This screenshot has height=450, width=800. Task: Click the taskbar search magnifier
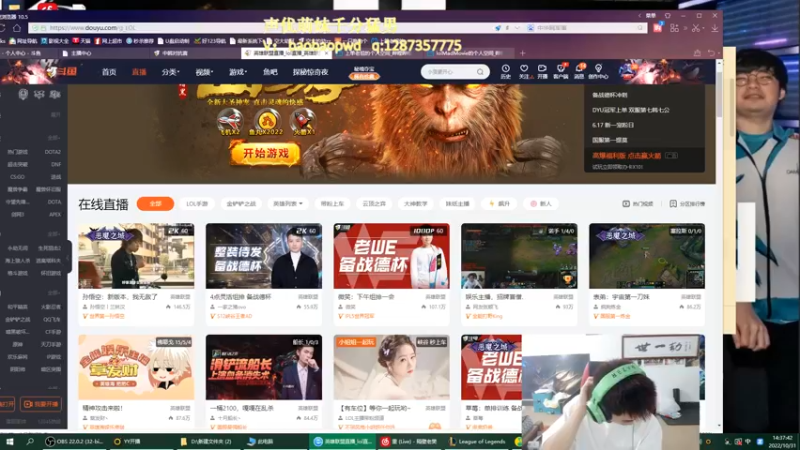pos(30,441)
